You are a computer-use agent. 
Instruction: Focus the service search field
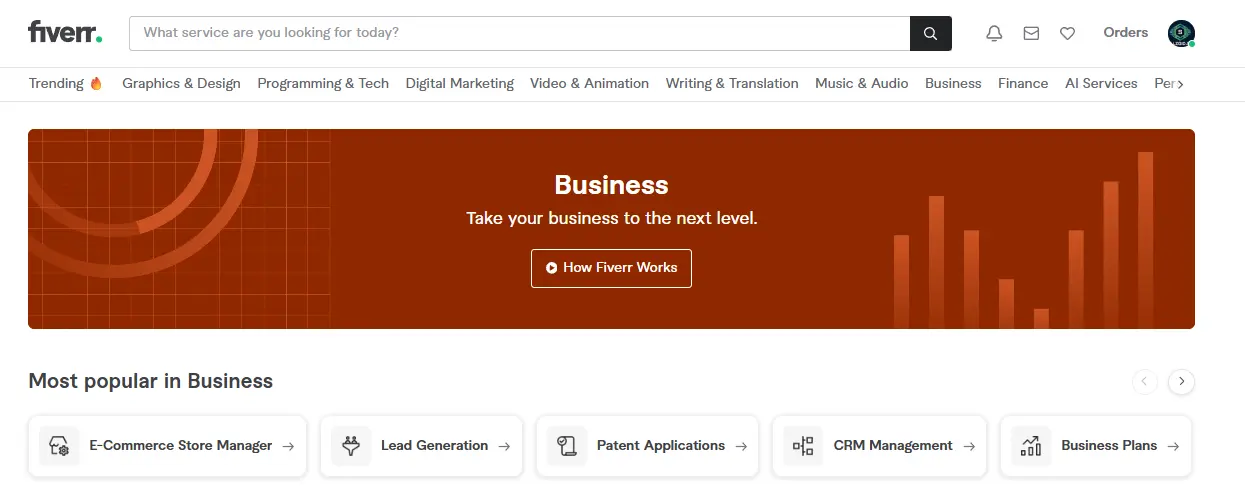pos(520,33)
